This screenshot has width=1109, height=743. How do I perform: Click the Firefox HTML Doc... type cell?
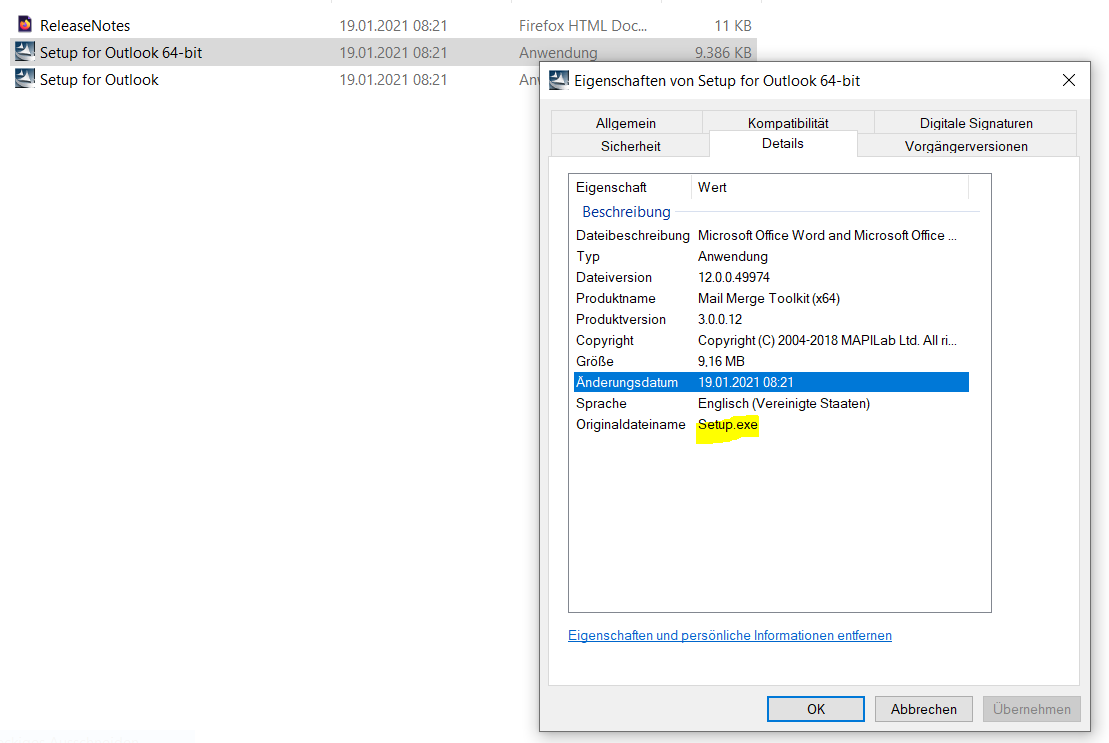point(583,25)
